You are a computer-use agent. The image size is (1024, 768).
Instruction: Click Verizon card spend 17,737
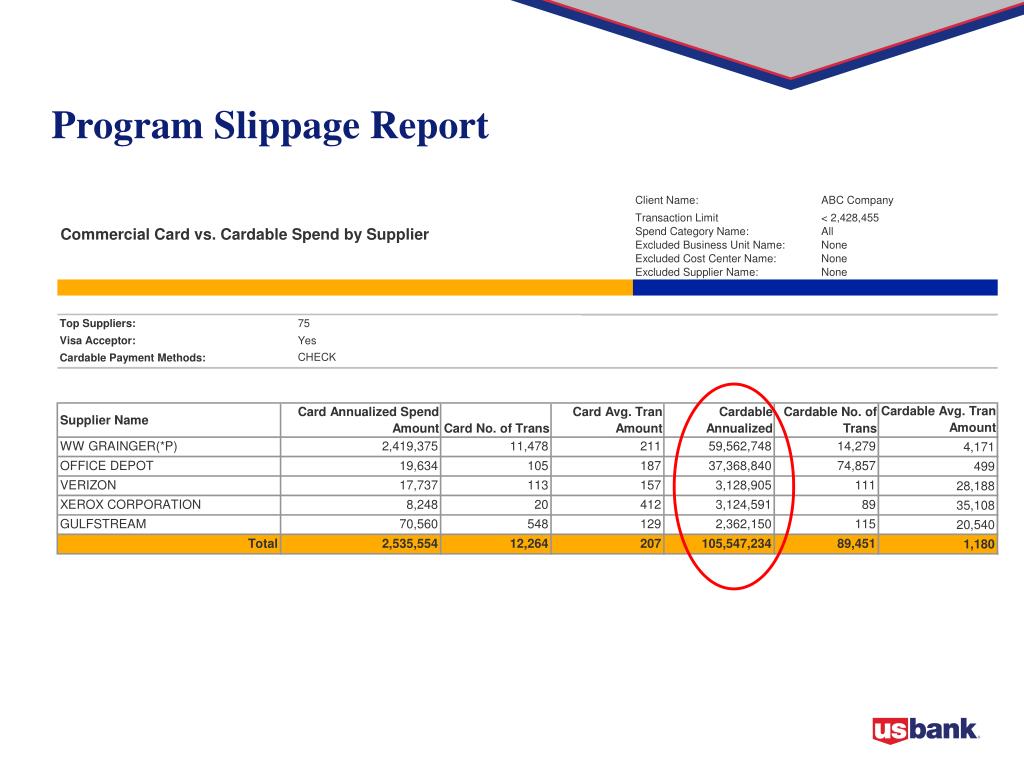(419, 485)
